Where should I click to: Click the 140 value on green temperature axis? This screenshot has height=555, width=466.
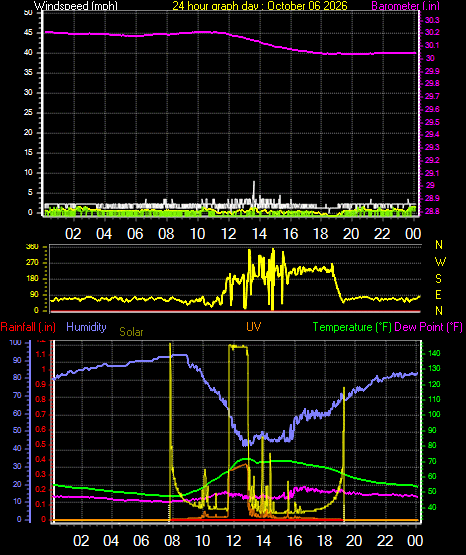point(434,354)
